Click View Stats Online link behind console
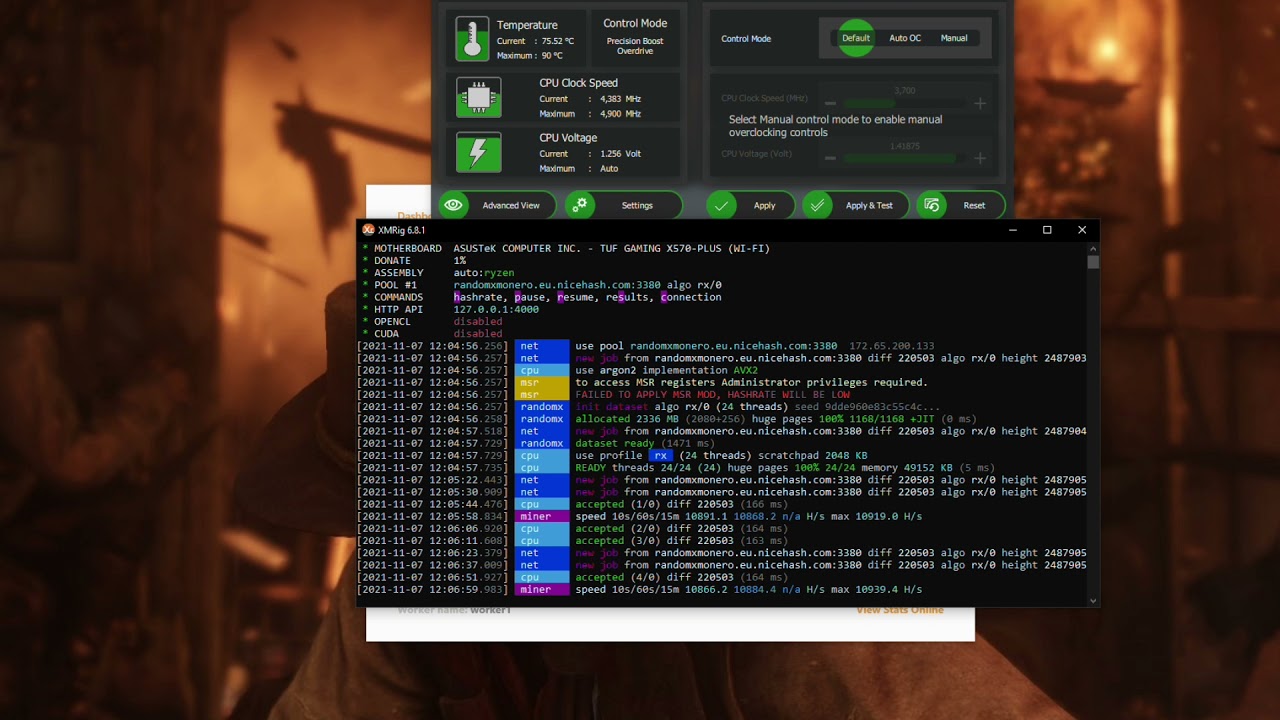 (900, 610)
